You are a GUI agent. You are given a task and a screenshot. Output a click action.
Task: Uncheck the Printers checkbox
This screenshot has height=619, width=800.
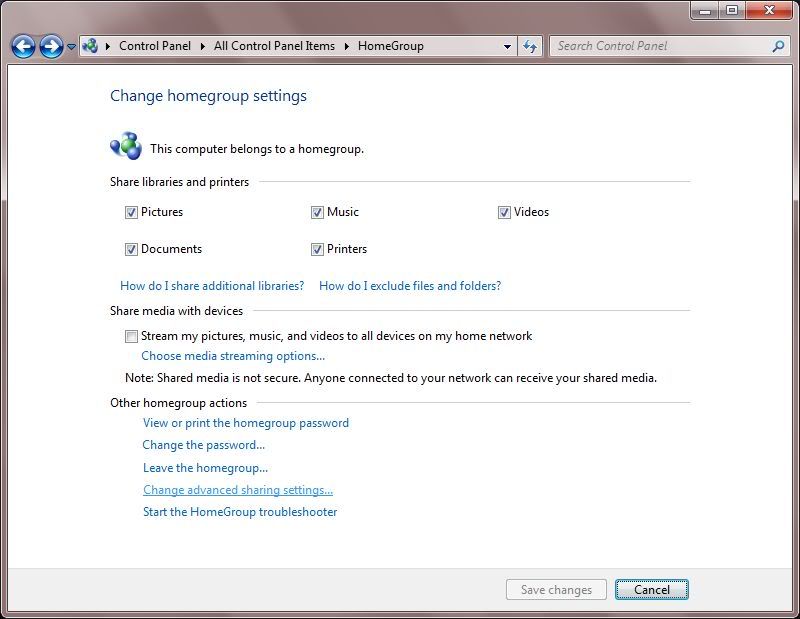317,249
